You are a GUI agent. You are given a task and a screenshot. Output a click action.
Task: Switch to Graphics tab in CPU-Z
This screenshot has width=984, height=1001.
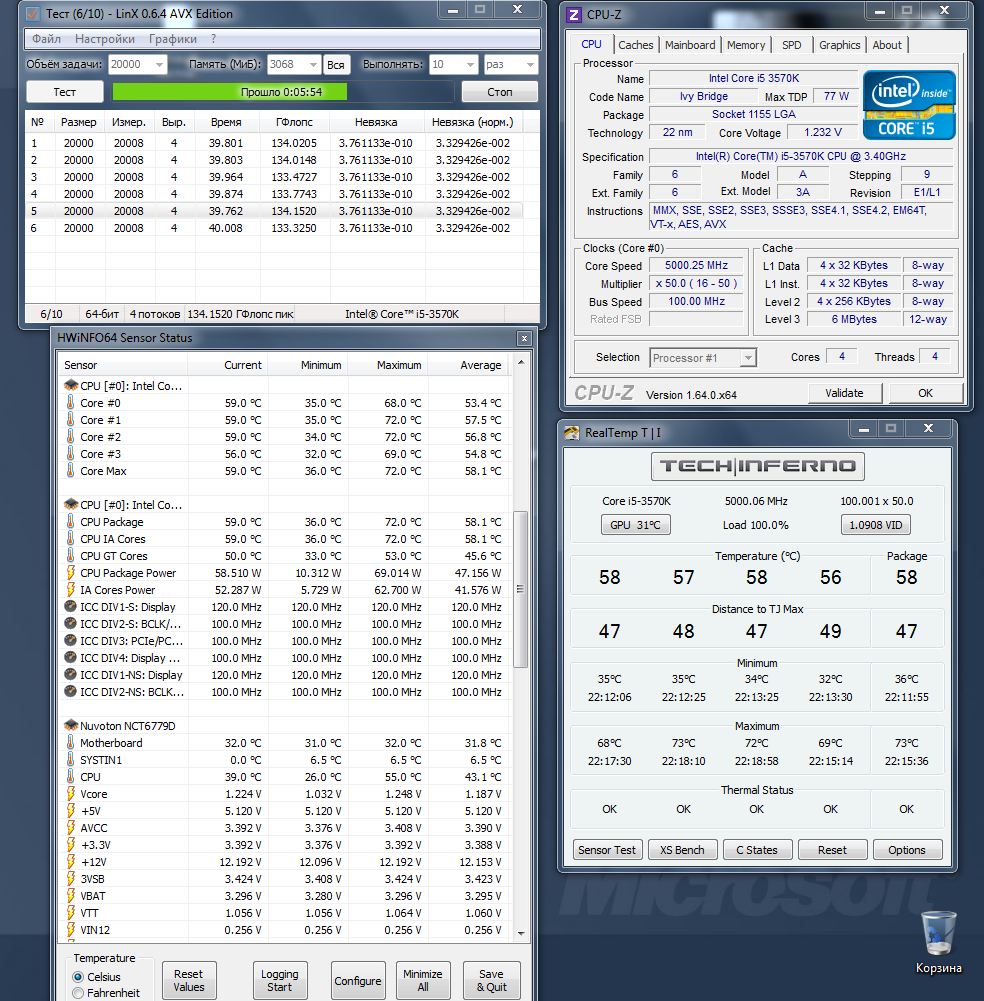pyautogui.click(x=839, y=45)
